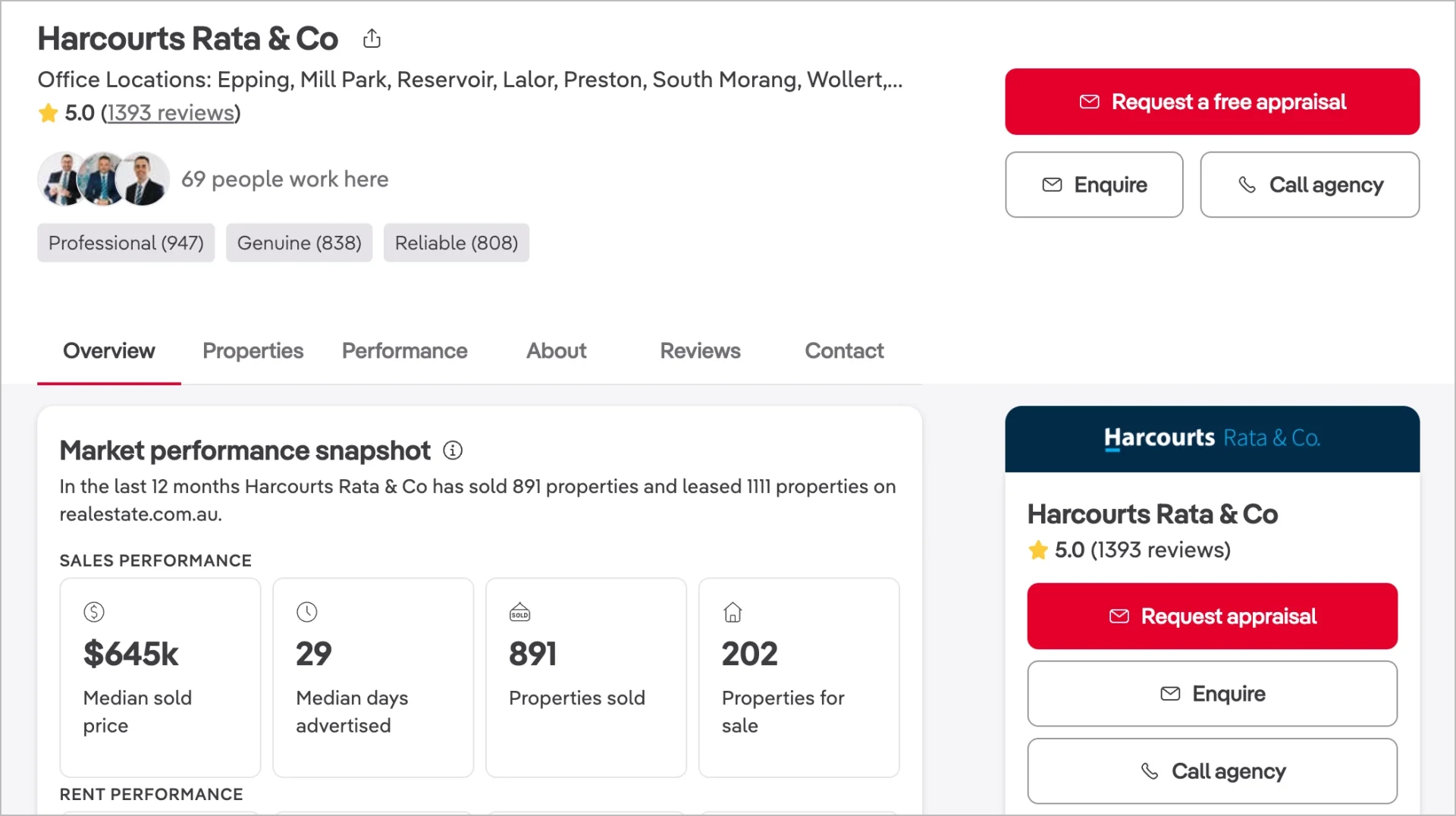Select the Genuine (838) review tag
Screen dimensions: 1456x816
(299, 243)
